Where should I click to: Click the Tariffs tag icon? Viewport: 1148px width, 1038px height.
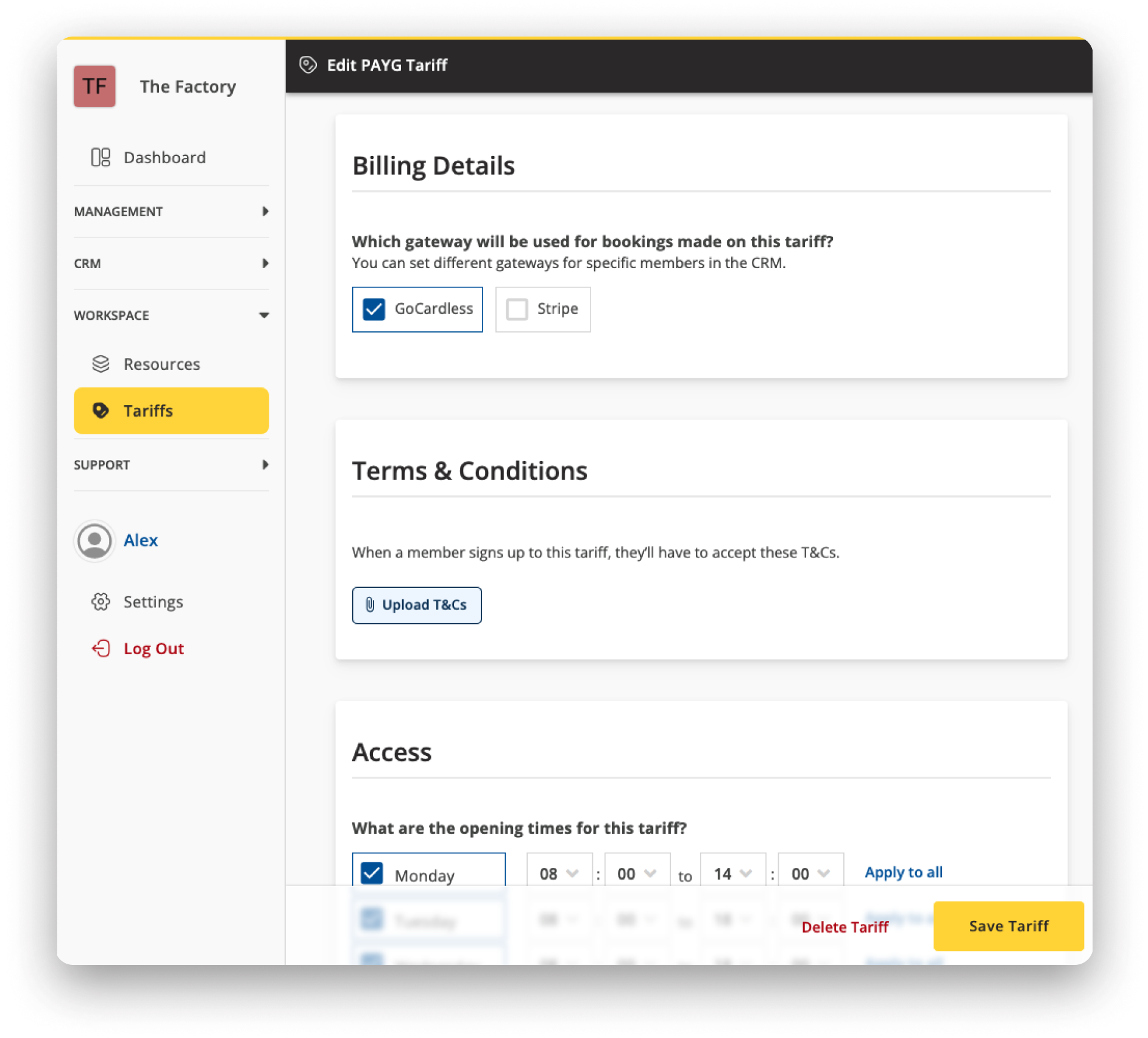coord(101,411)
